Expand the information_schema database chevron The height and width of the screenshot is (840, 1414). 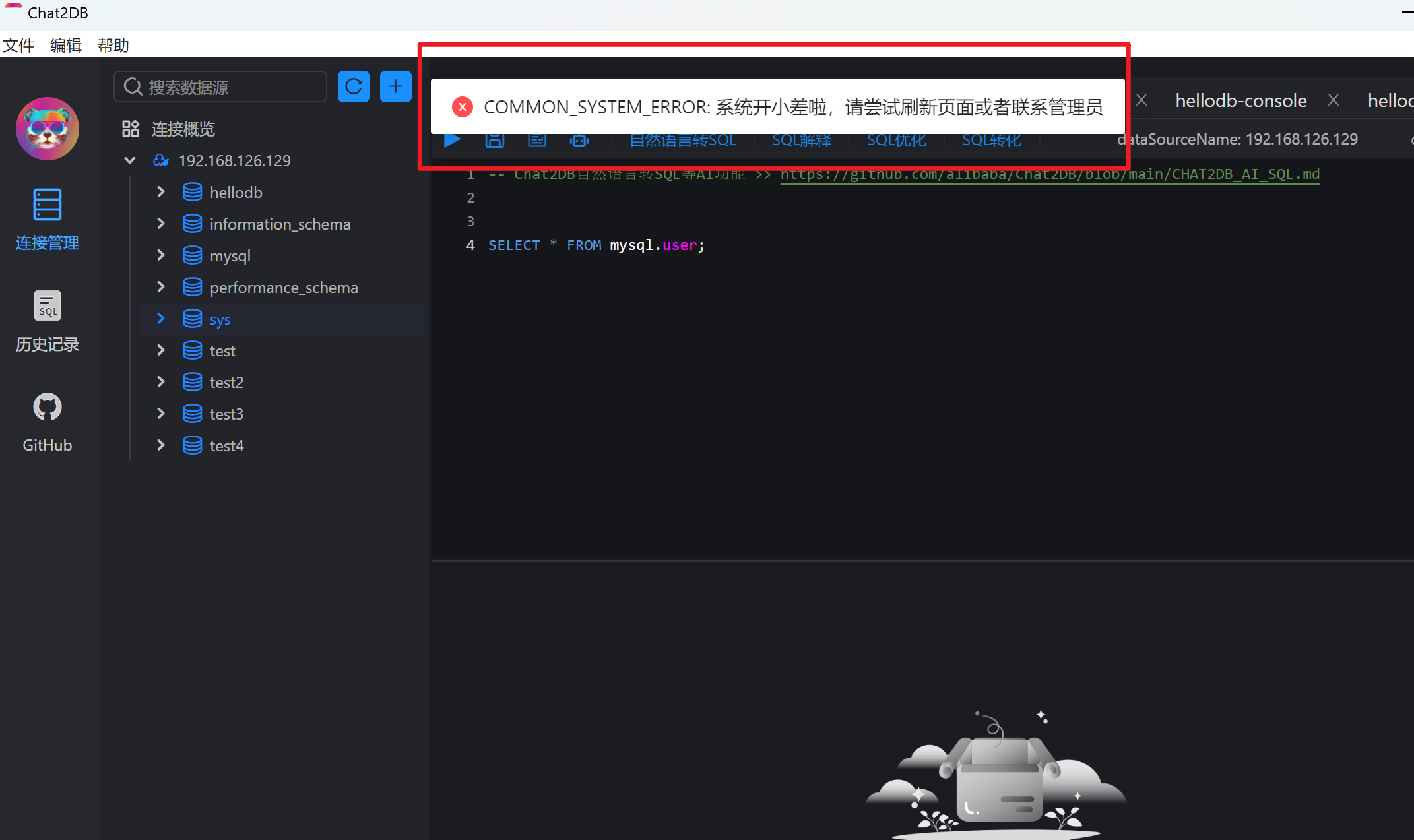click(161, 224)
